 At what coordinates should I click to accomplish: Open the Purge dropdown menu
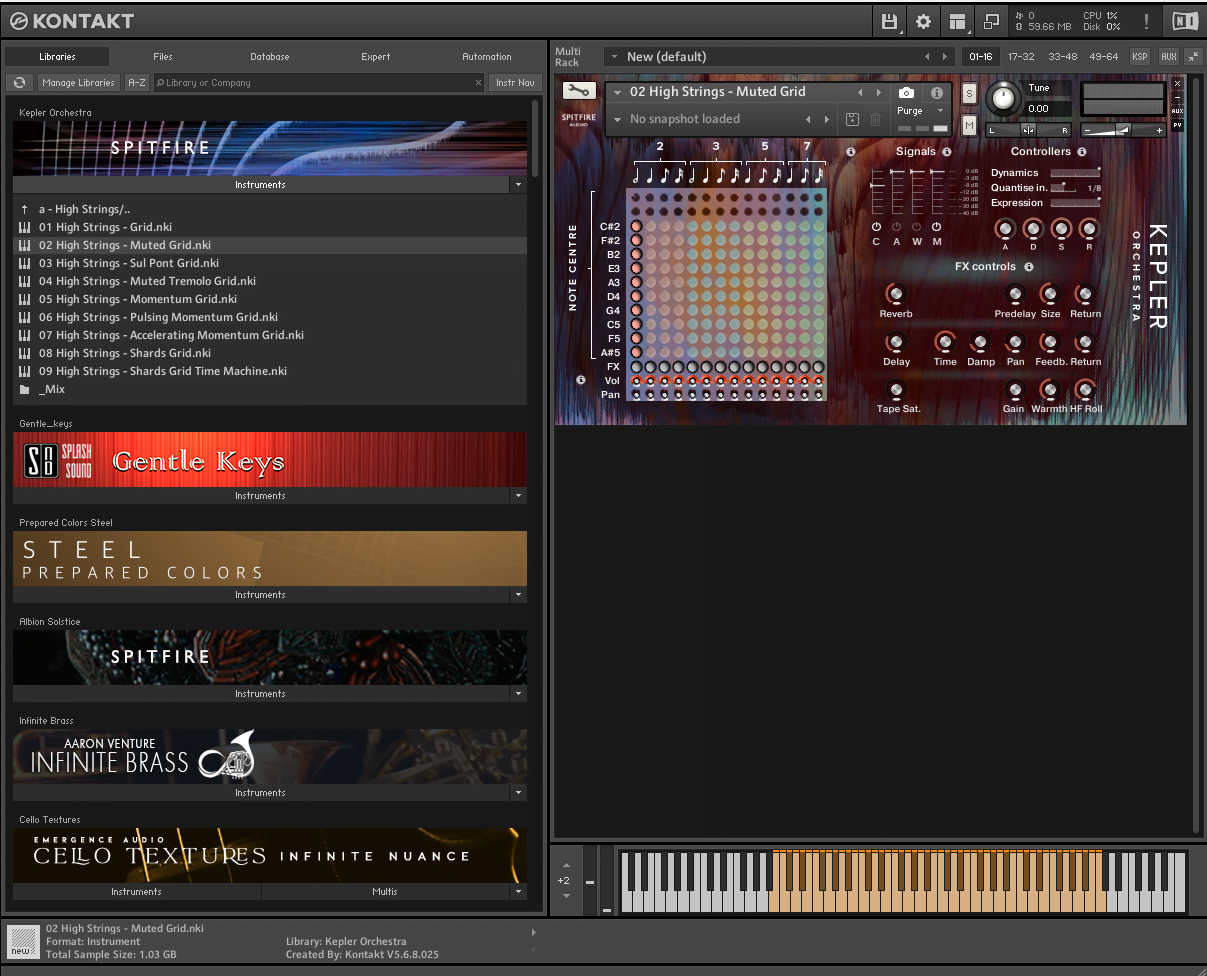point(918,111)
